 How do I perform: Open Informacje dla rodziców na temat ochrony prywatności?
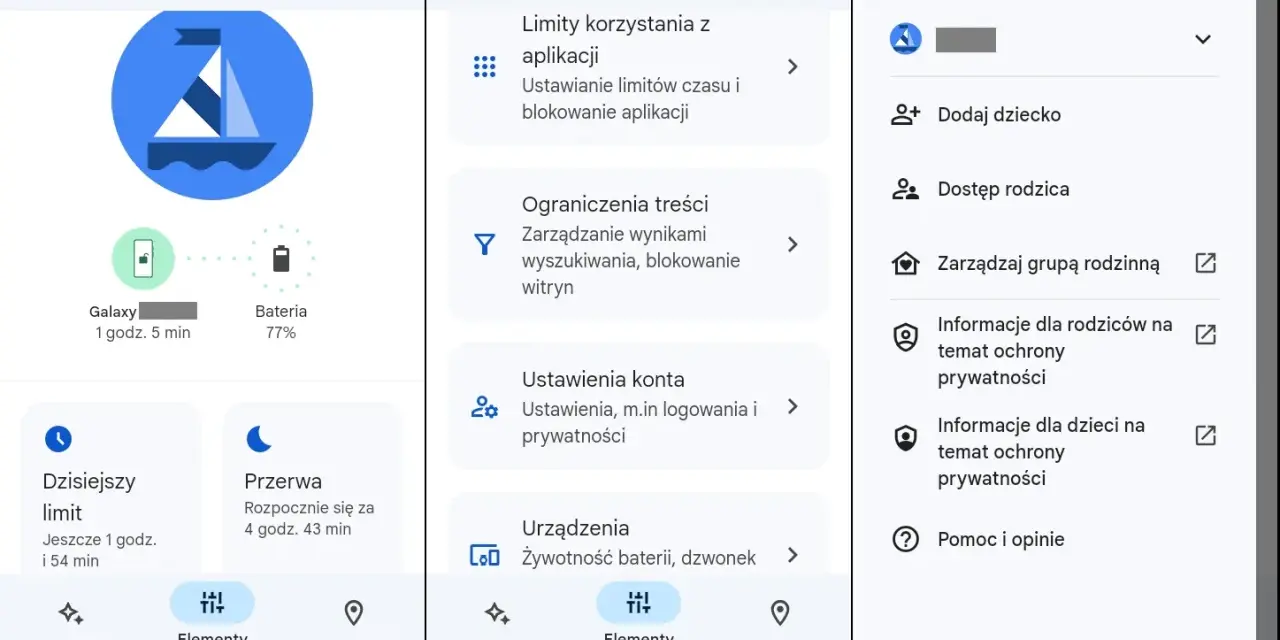coord(1054,351)
